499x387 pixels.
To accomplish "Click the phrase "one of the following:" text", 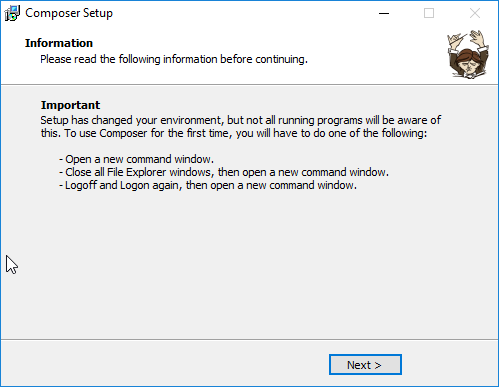I will tap(378, 133).
